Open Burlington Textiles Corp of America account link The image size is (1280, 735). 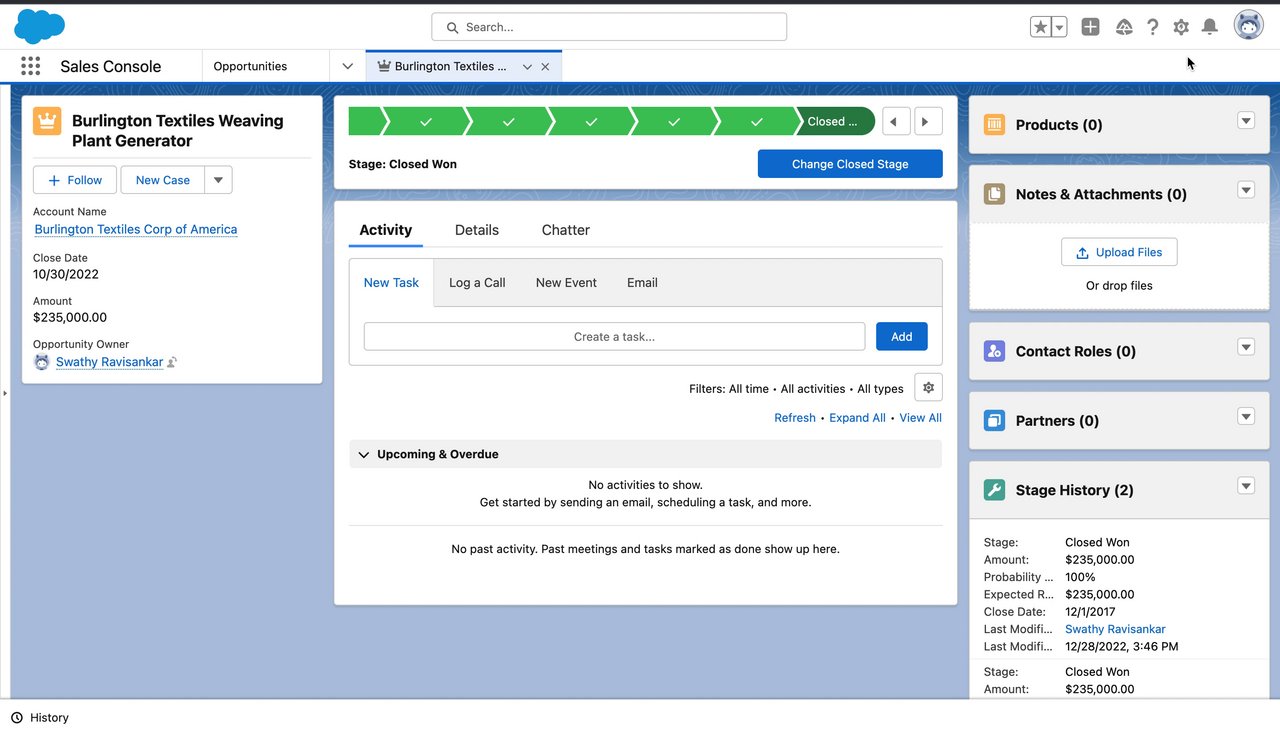click(136, 229)
